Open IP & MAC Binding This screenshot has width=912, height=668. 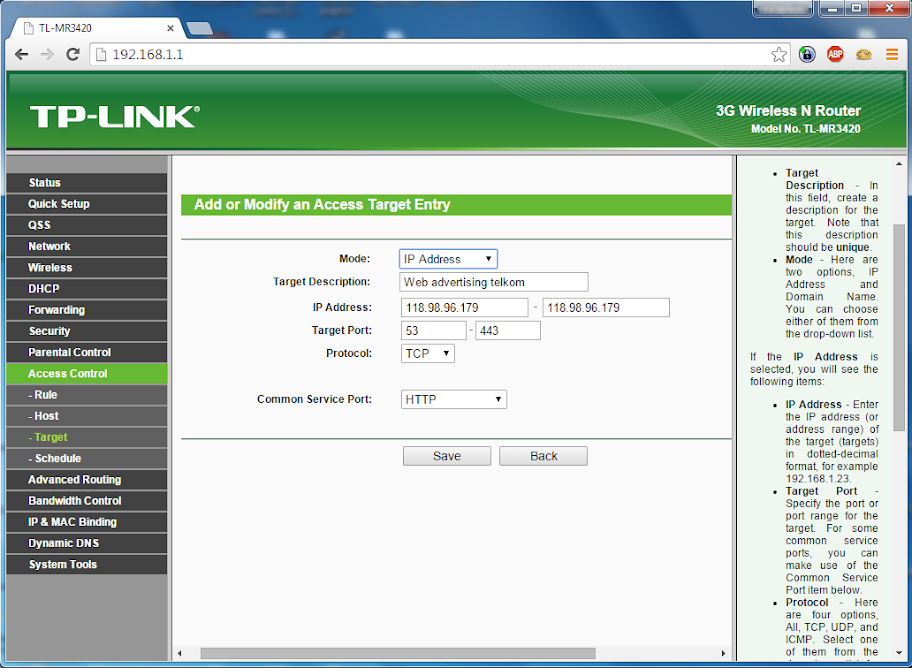click(x=87, y=523)
